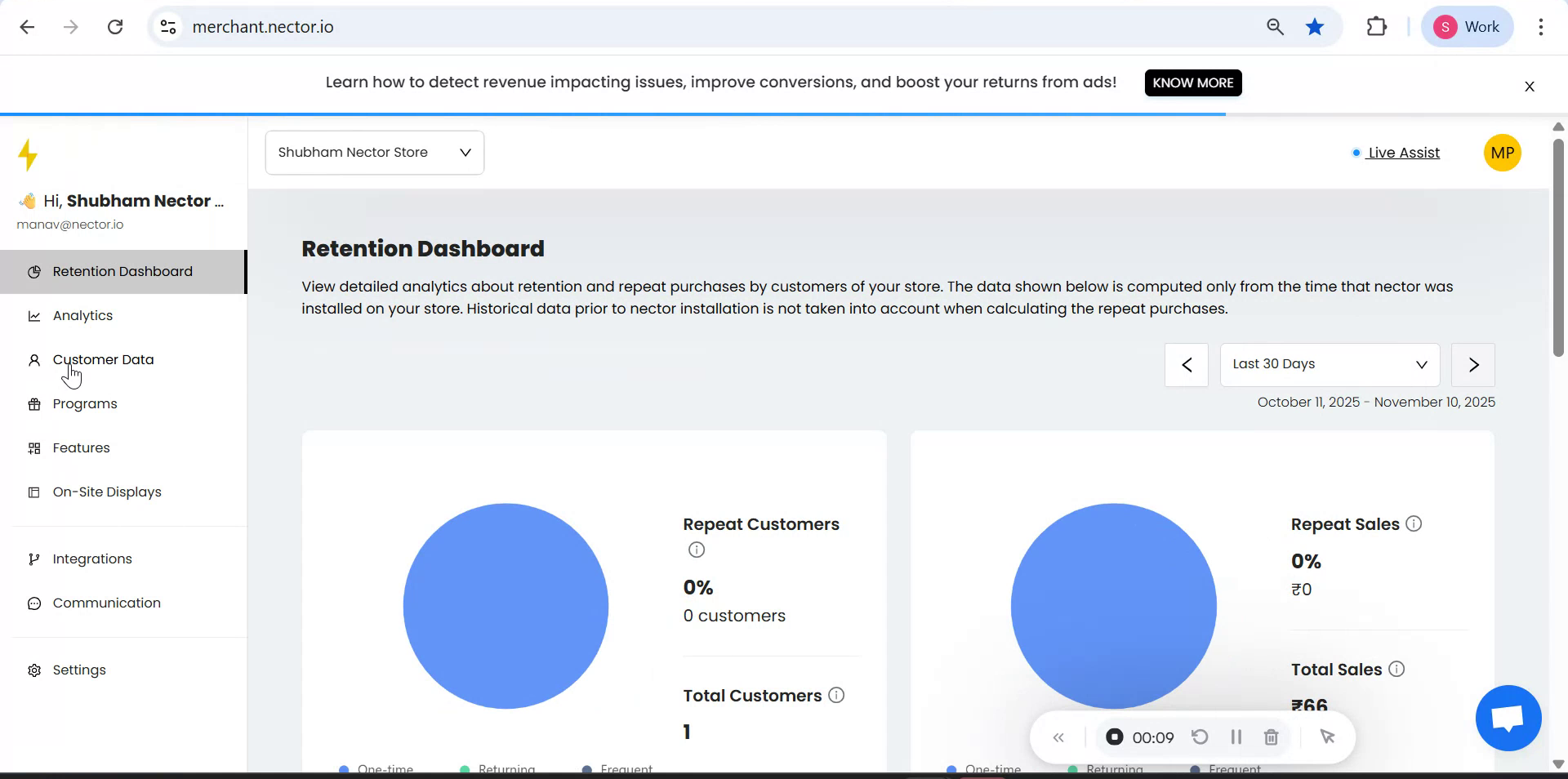1568x779 pixels.
Task: Open the browser extensions puzzle icon
Action: [x=1377, y=27]
